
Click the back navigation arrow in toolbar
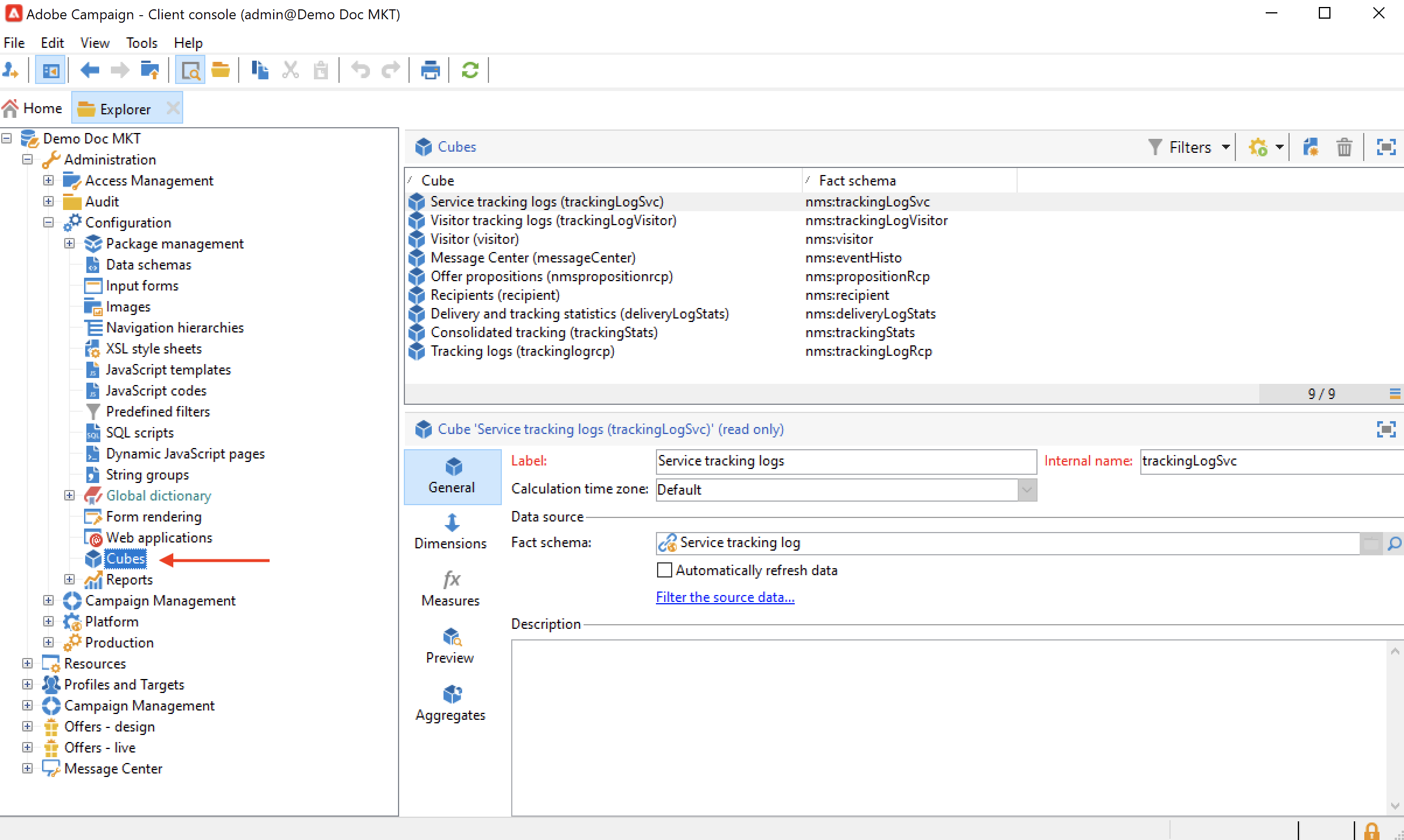point(90,71)
